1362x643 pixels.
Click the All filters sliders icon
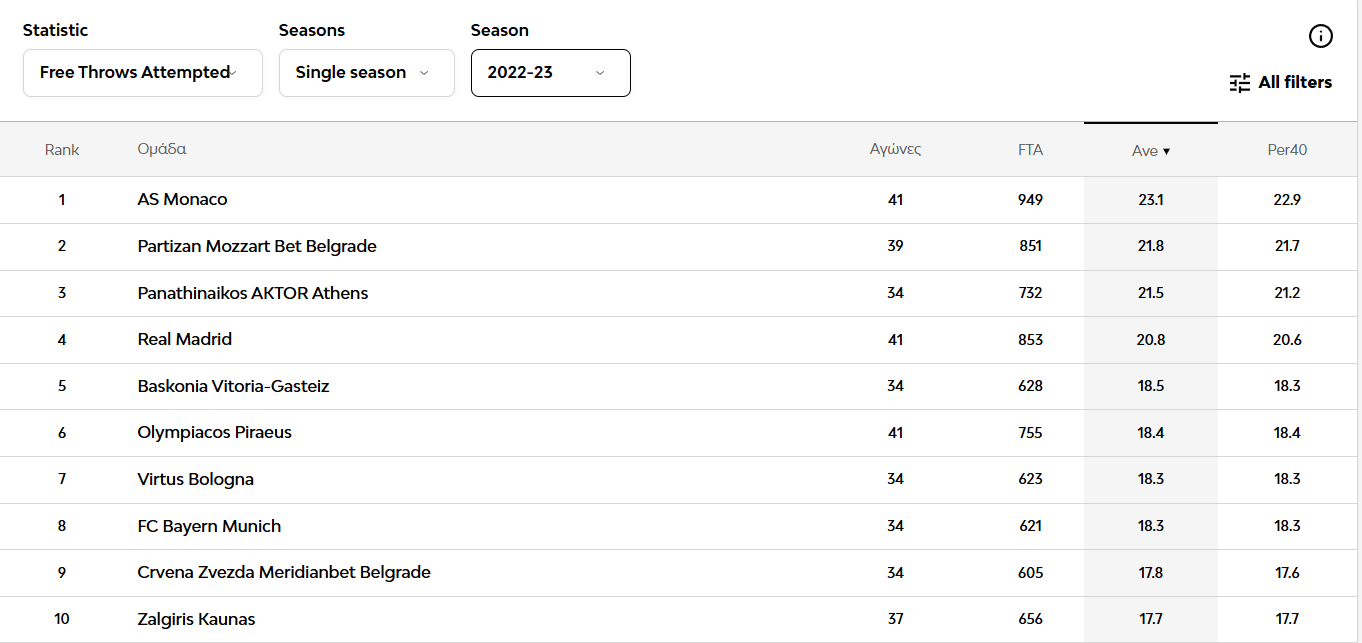click(1240, 83)
